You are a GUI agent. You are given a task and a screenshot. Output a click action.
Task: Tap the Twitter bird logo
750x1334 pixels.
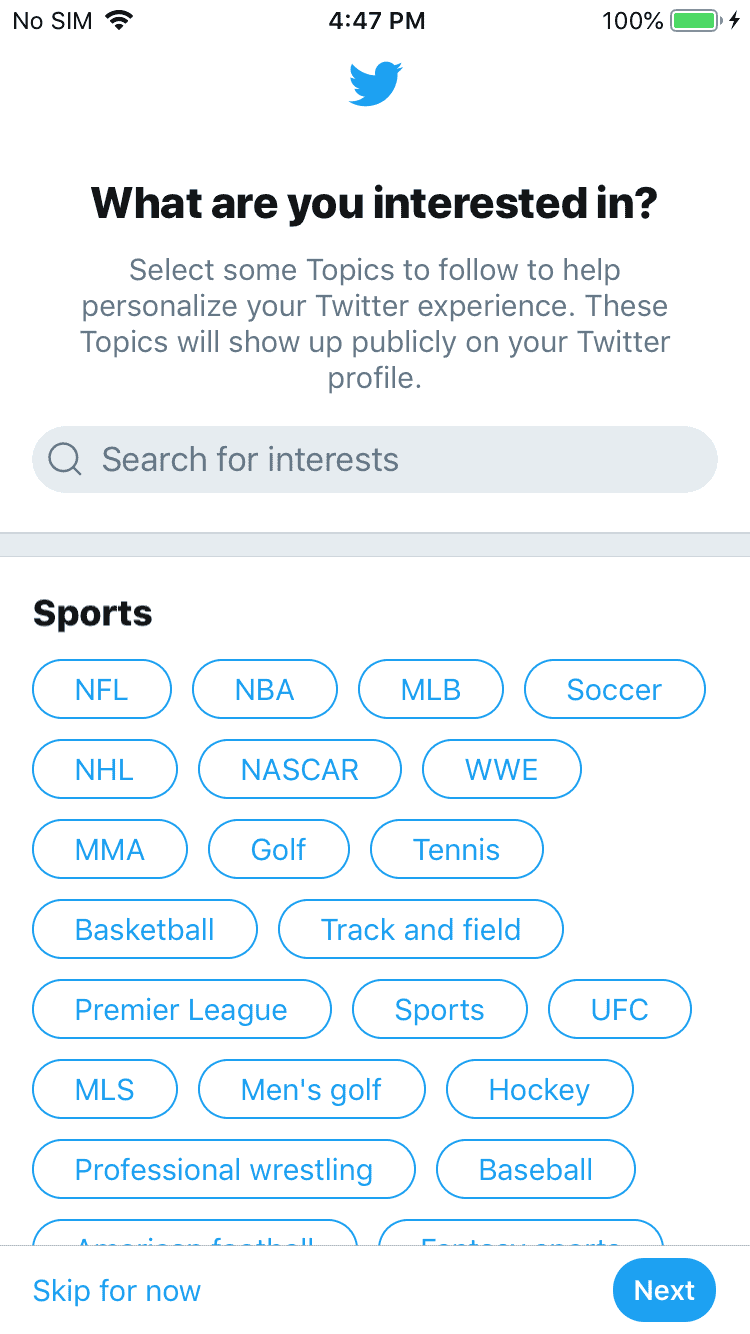pos(375,84)
